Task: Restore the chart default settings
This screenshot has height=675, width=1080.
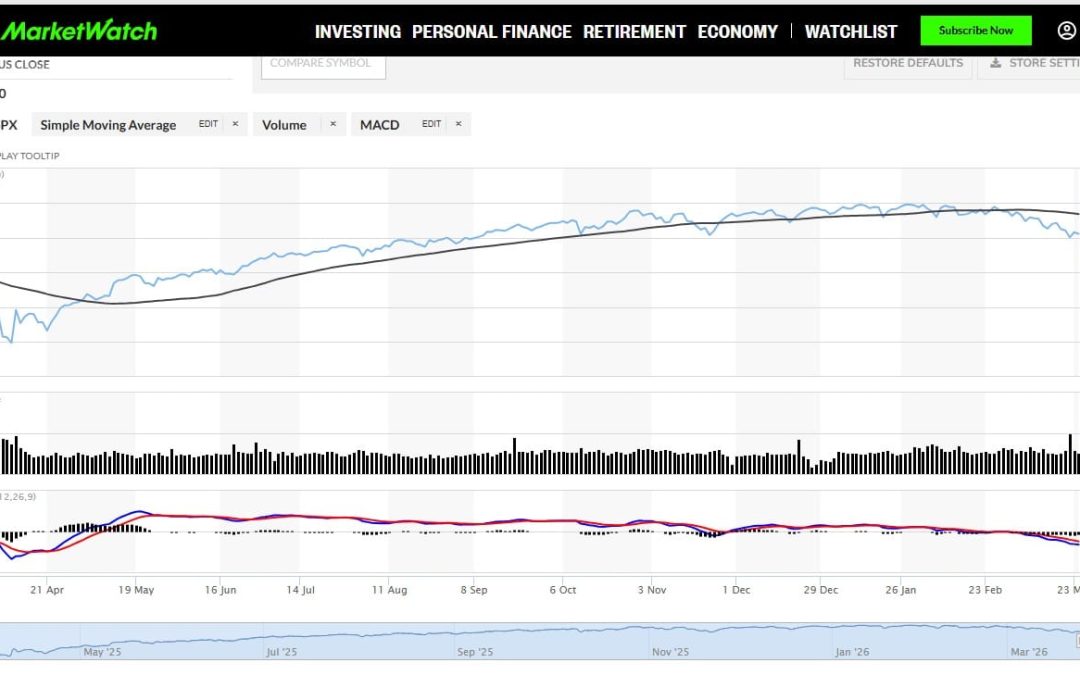Action: click(x=907, y=62)
